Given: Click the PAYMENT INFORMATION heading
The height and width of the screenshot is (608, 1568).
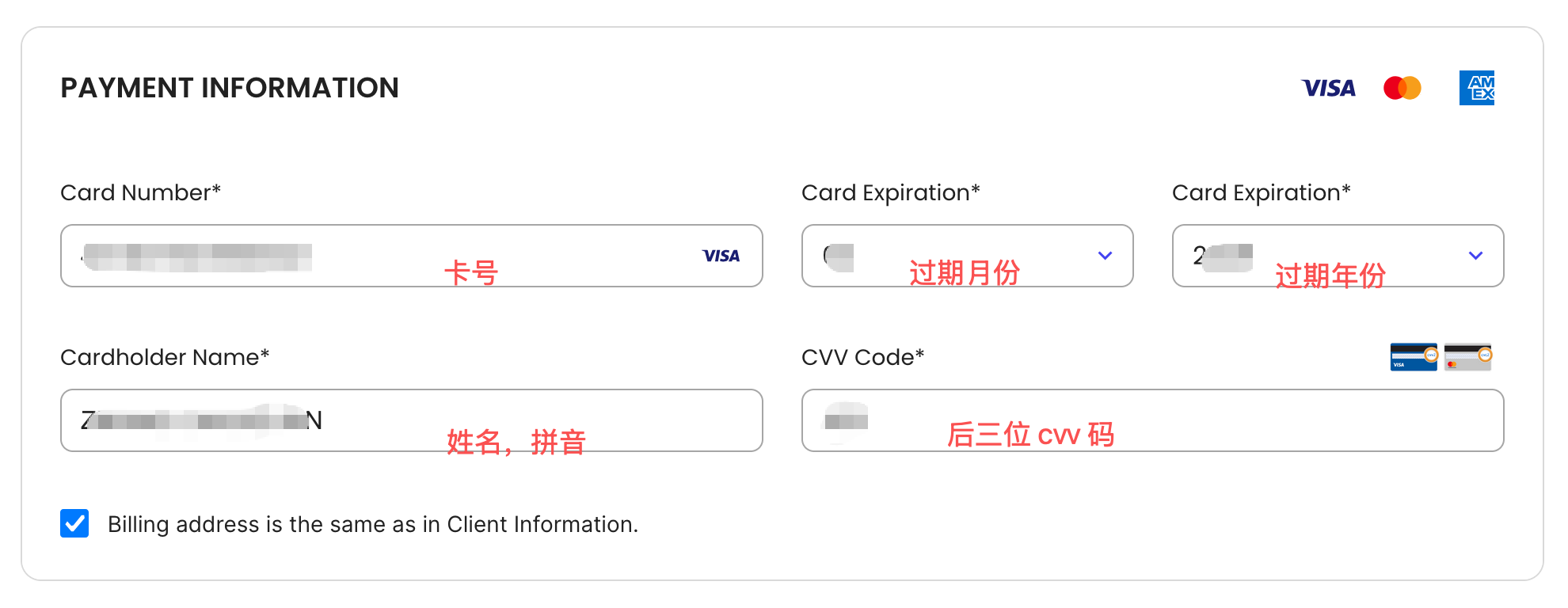Looking at the screenshot, I should [230, 88].
